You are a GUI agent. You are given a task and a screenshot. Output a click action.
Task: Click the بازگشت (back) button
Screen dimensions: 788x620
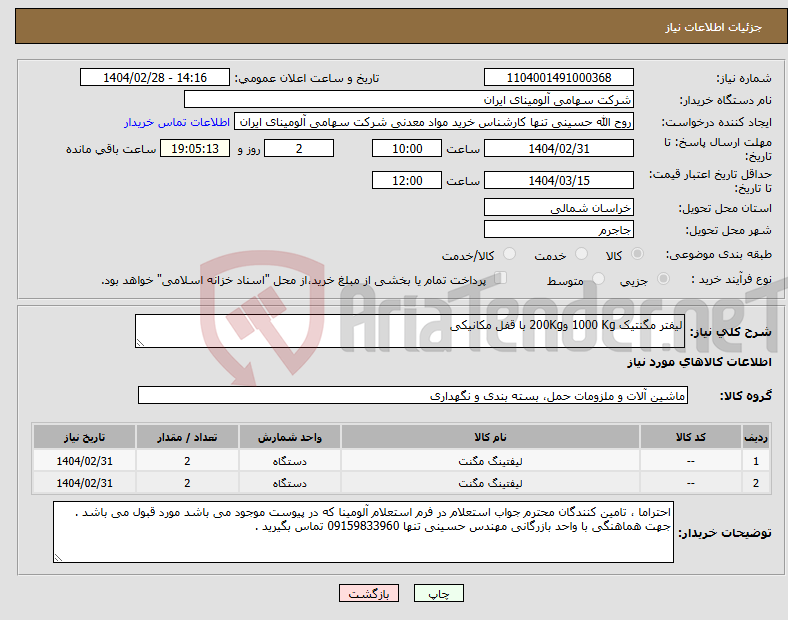[369, 593]
